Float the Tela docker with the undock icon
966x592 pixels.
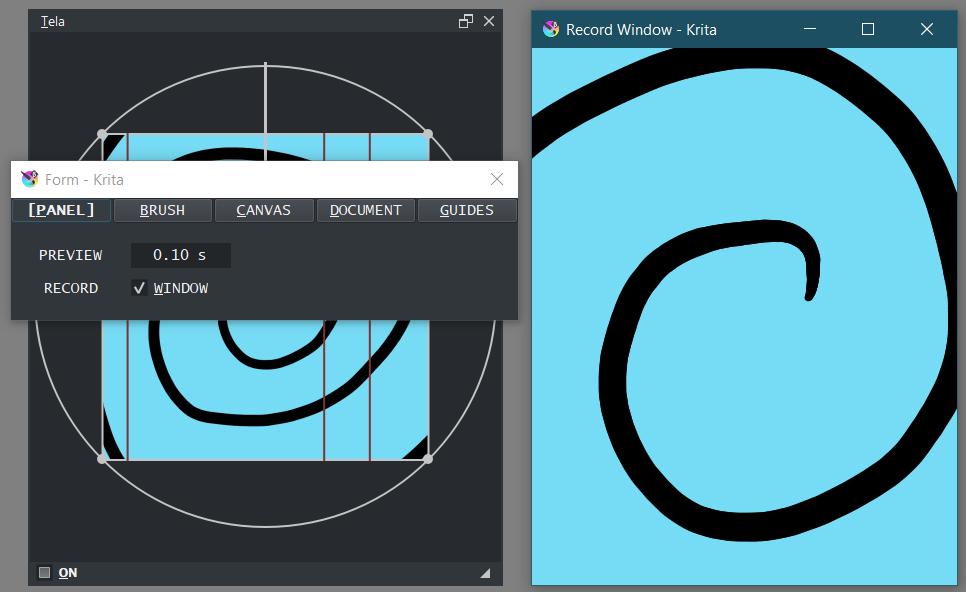tap(466, 21)
